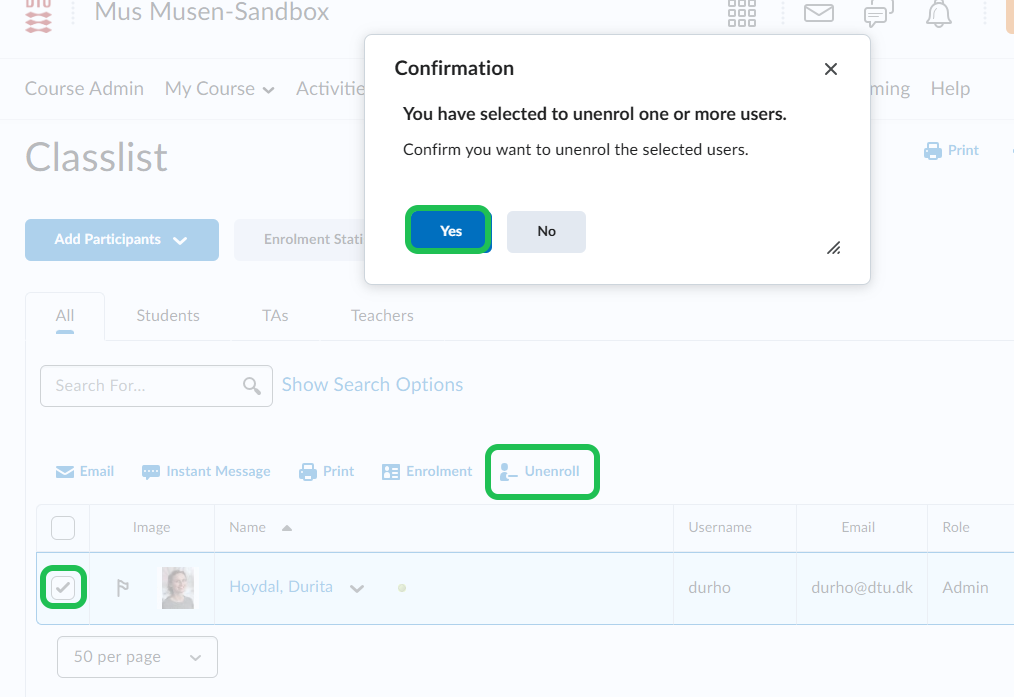Open the email envelope icon in header
The height and width of the screenshot is (697, 1014).
point(819,13)
